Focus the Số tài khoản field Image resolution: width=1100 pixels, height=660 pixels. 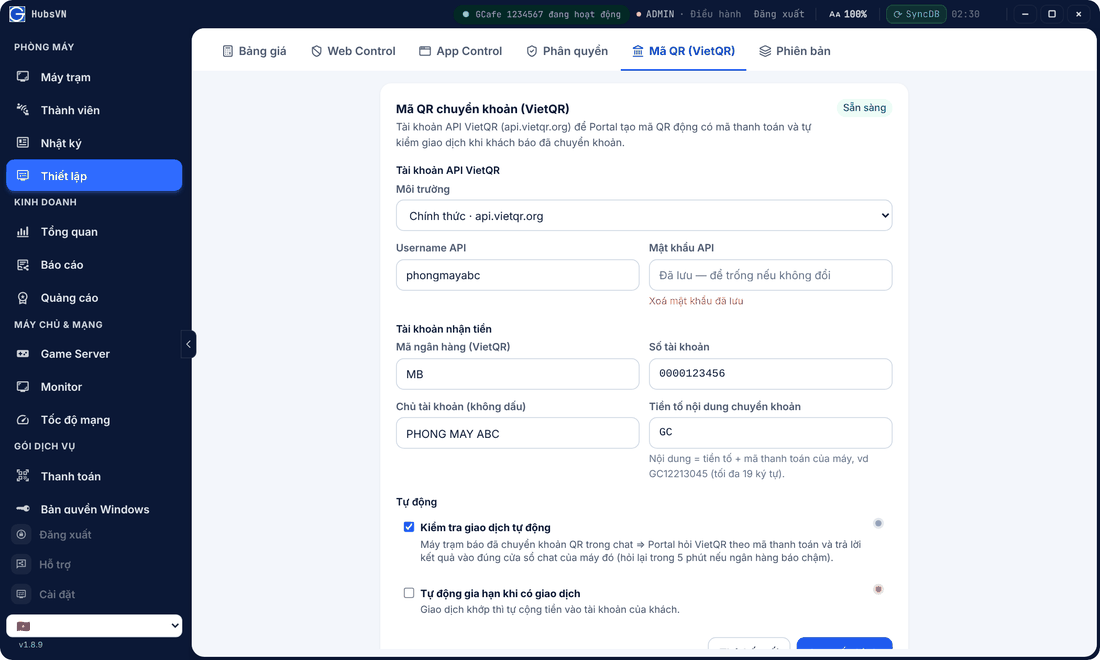click(x=770, y=374)
